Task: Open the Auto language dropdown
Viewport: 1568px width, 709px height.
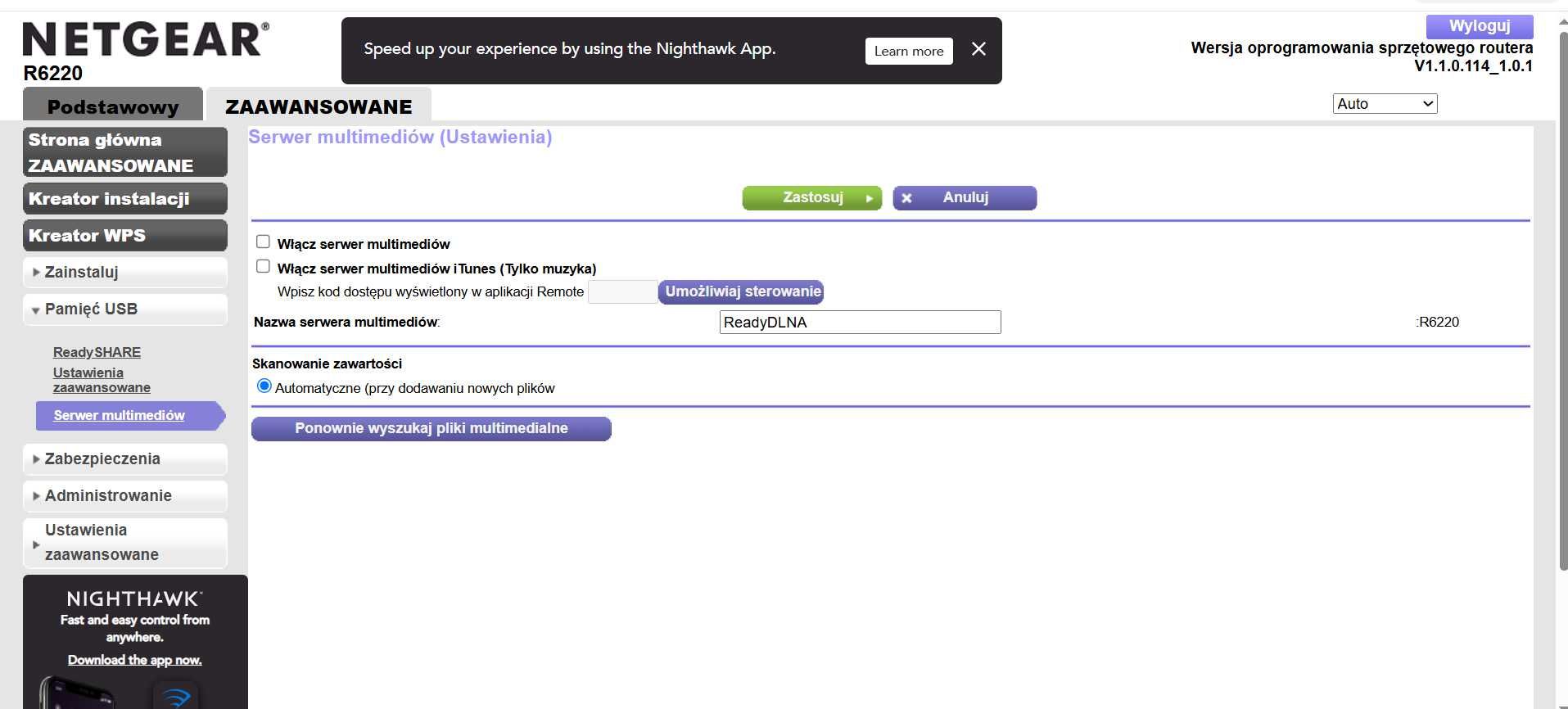Action: [1385, 104]
